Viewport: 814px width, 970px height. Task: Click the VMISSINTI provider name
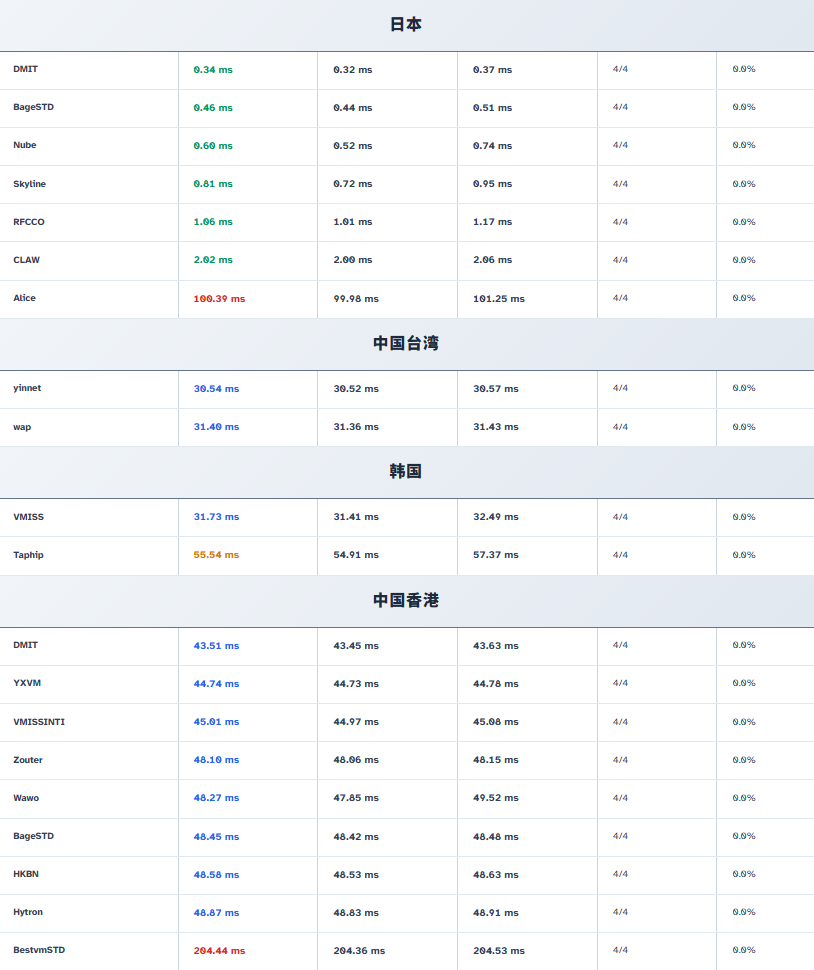[x=39, y=722]
